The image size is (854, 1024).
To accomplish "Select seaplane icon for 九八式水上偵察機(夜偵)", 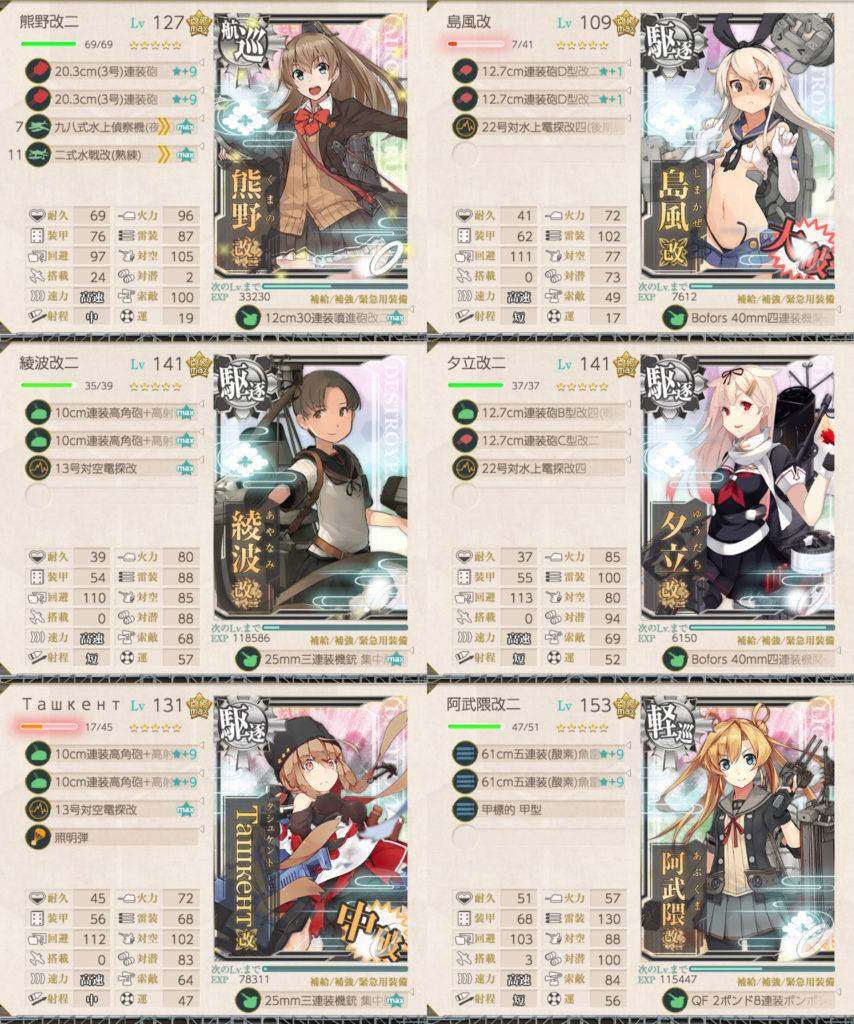I will (38, 126).
